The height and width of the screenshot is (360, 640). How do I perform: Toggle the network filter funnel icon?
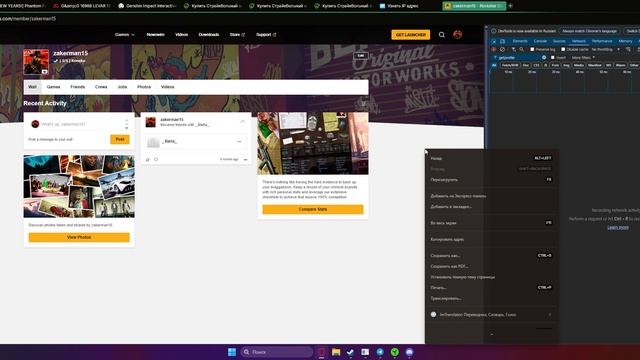[x=513, y=49]
